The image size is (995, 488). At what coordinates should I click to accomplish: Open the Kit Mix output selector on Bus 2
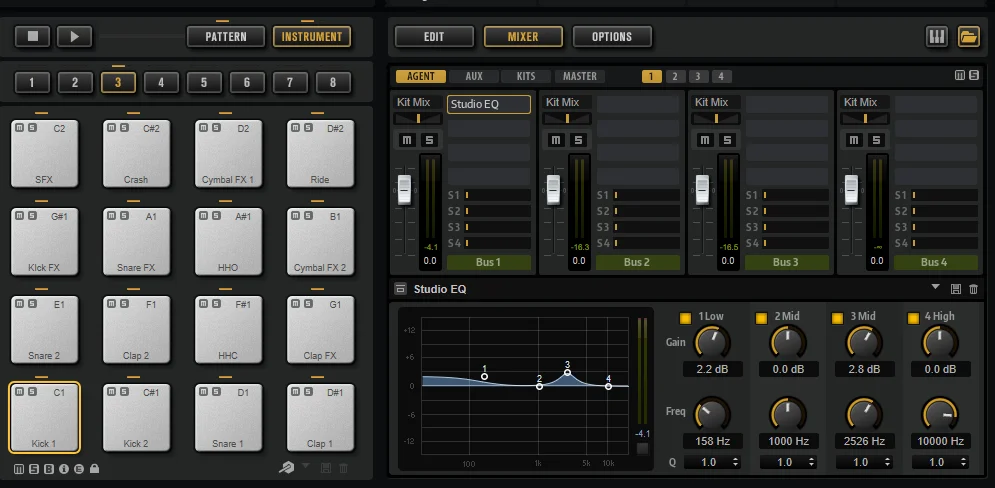567,102
